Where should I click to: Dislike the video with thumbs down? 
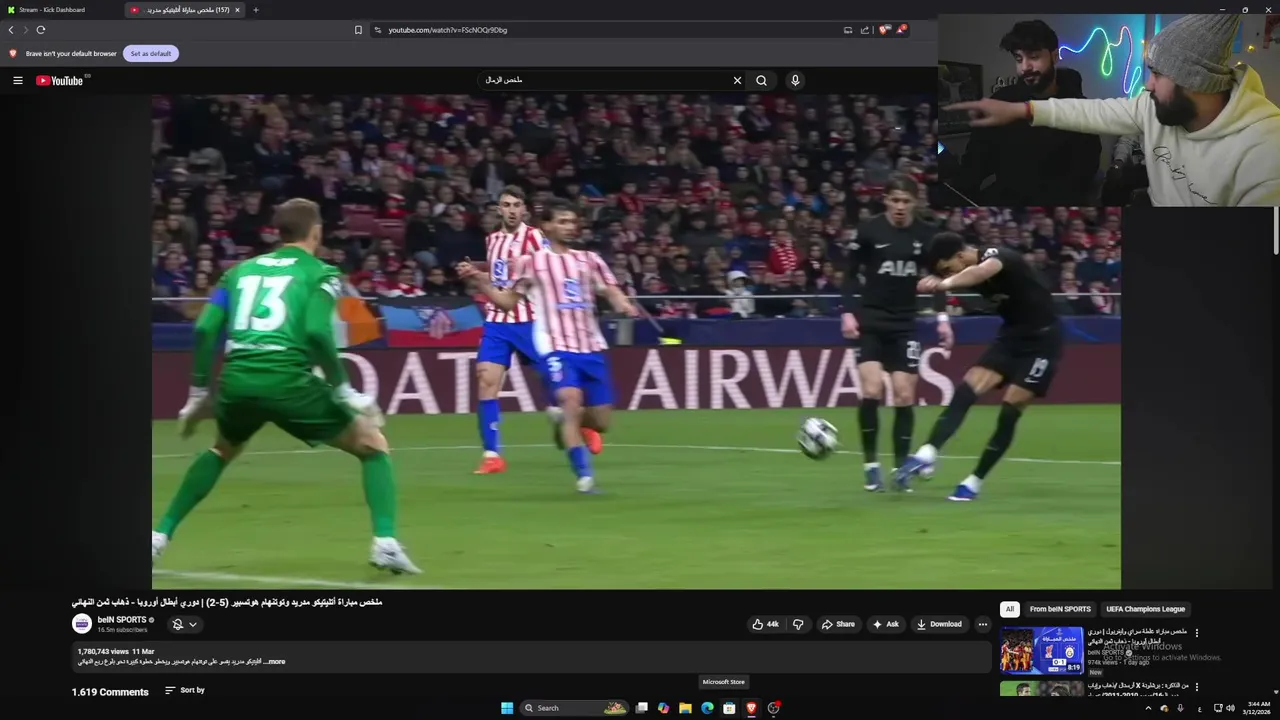pos(798,624)
